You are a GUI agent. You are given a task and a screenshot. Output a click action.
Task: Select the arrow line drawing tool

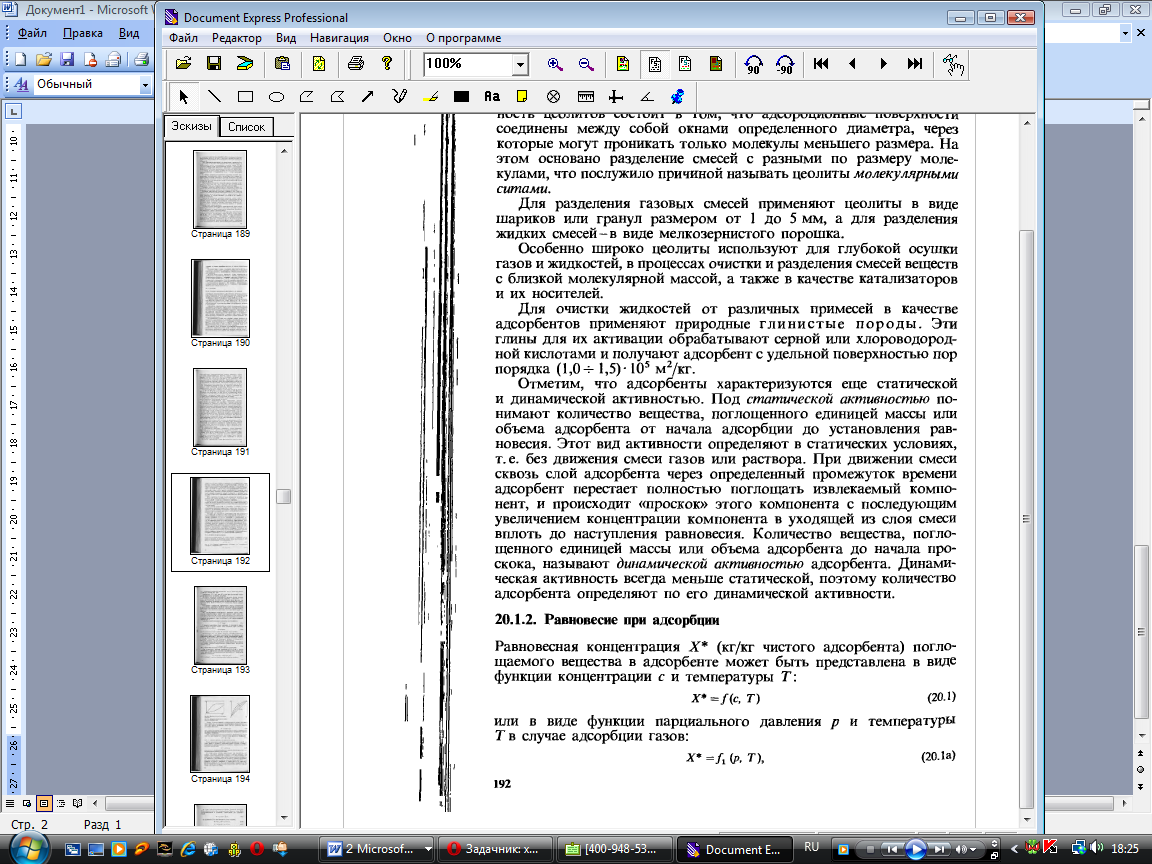tap(367, 96)
